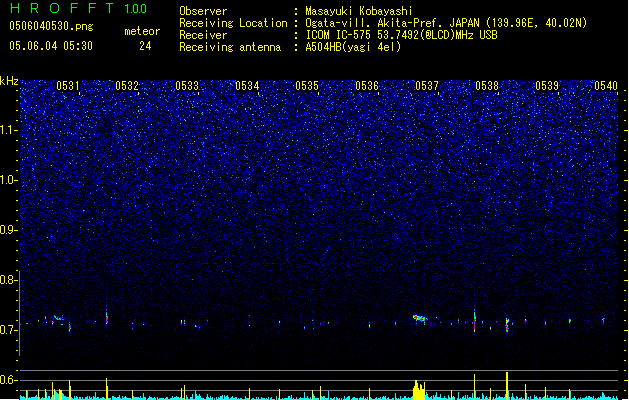The image size is (629, 400).
Task: Click the A504HB(yagi 4el) antenna text
Action: click(x=353, y=47)
